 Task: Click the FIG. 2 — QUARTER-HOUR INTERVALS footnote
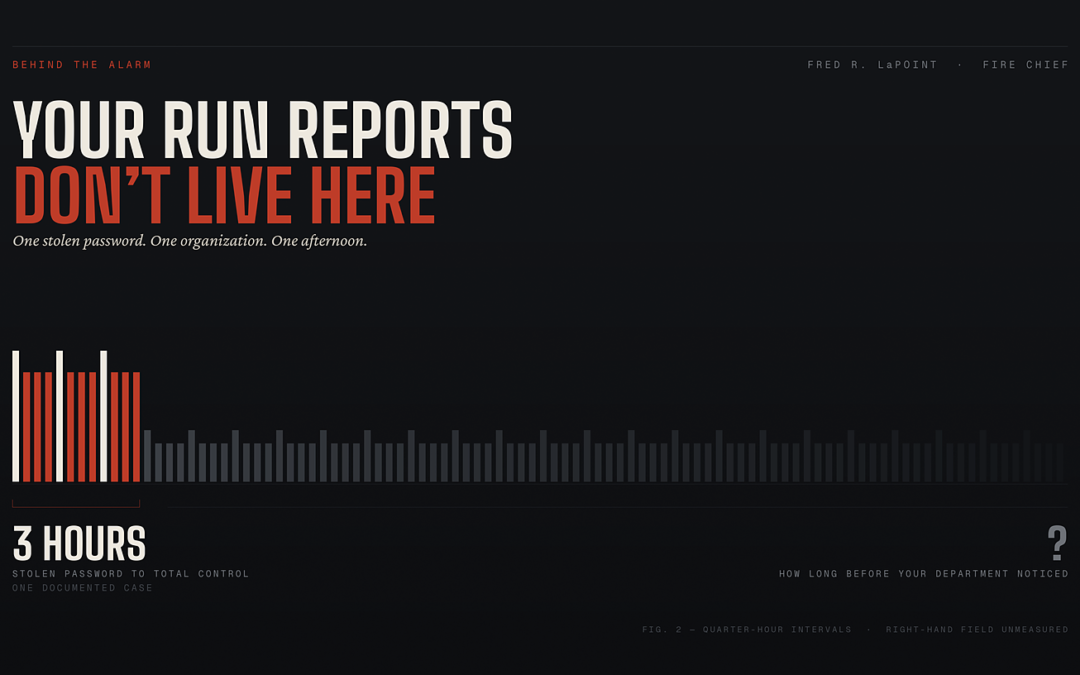(747, 630)
